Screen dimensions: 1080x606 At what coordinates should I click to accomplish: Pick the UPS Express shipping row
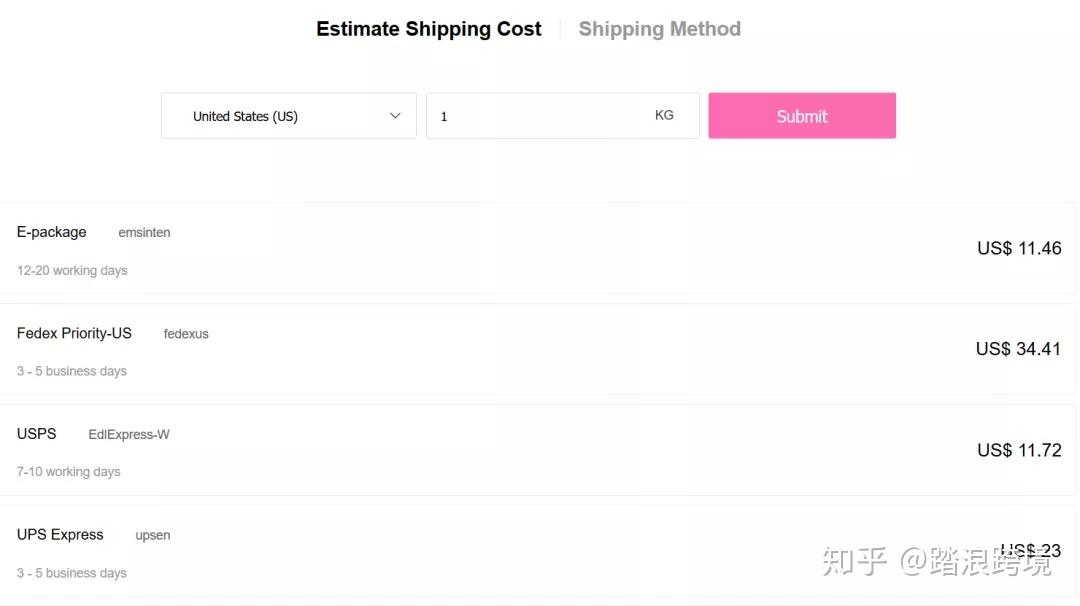click(x=60, y=535)
